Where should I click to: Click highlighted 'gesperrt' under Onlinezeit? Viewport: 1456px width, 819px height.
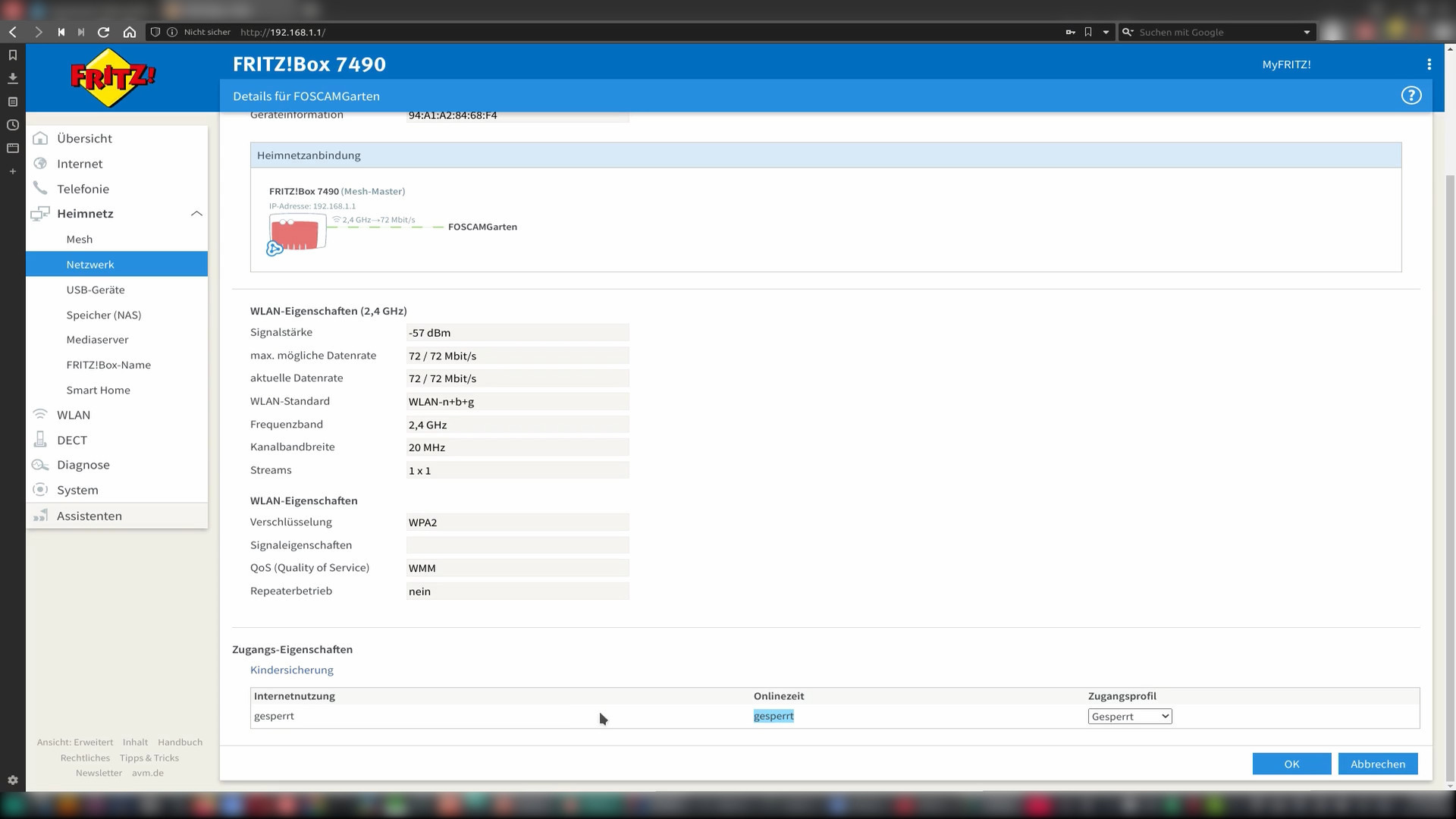tap(773, 716)
